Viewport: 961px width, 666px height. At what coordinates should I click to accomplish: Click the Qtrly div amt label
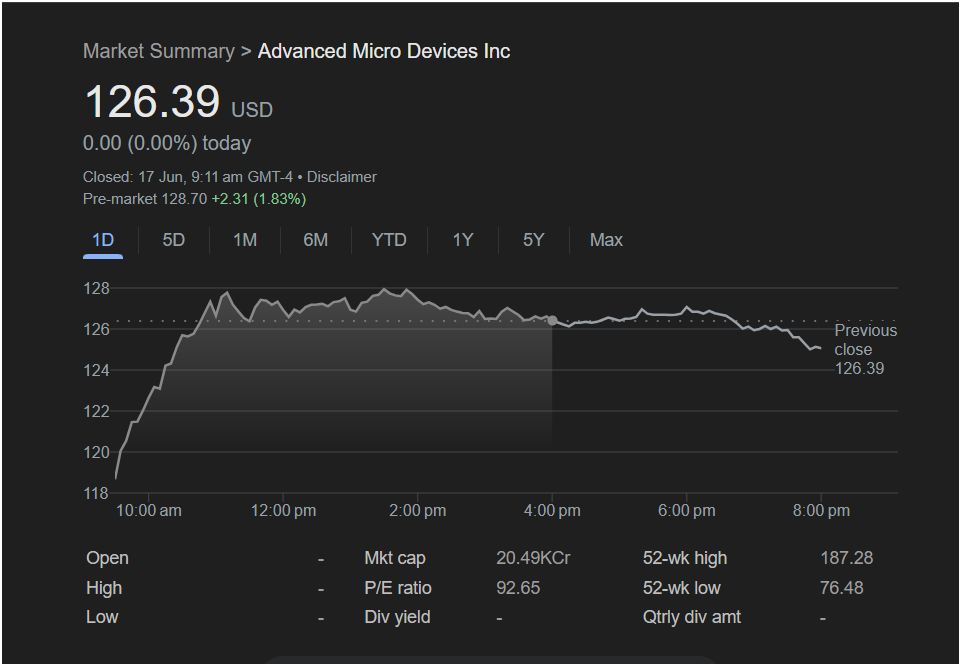[692, 617]
